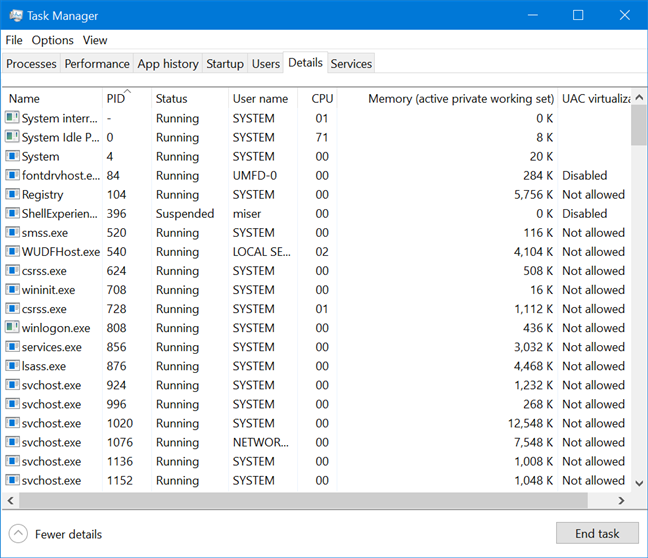
Task: Open the Options menu
Action: (52, 40)
